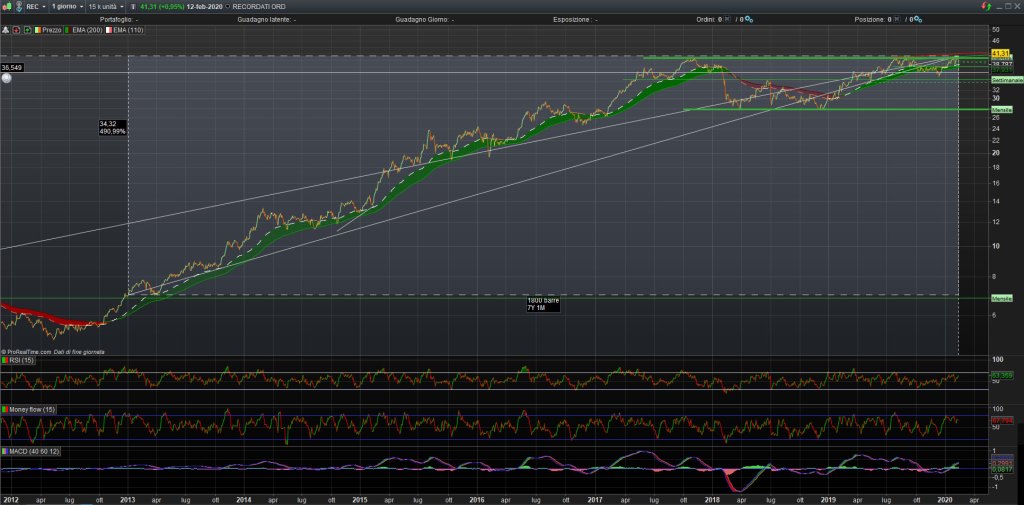Click the wrench settings icon above chart
The image size is (1024, 505).
6,31
